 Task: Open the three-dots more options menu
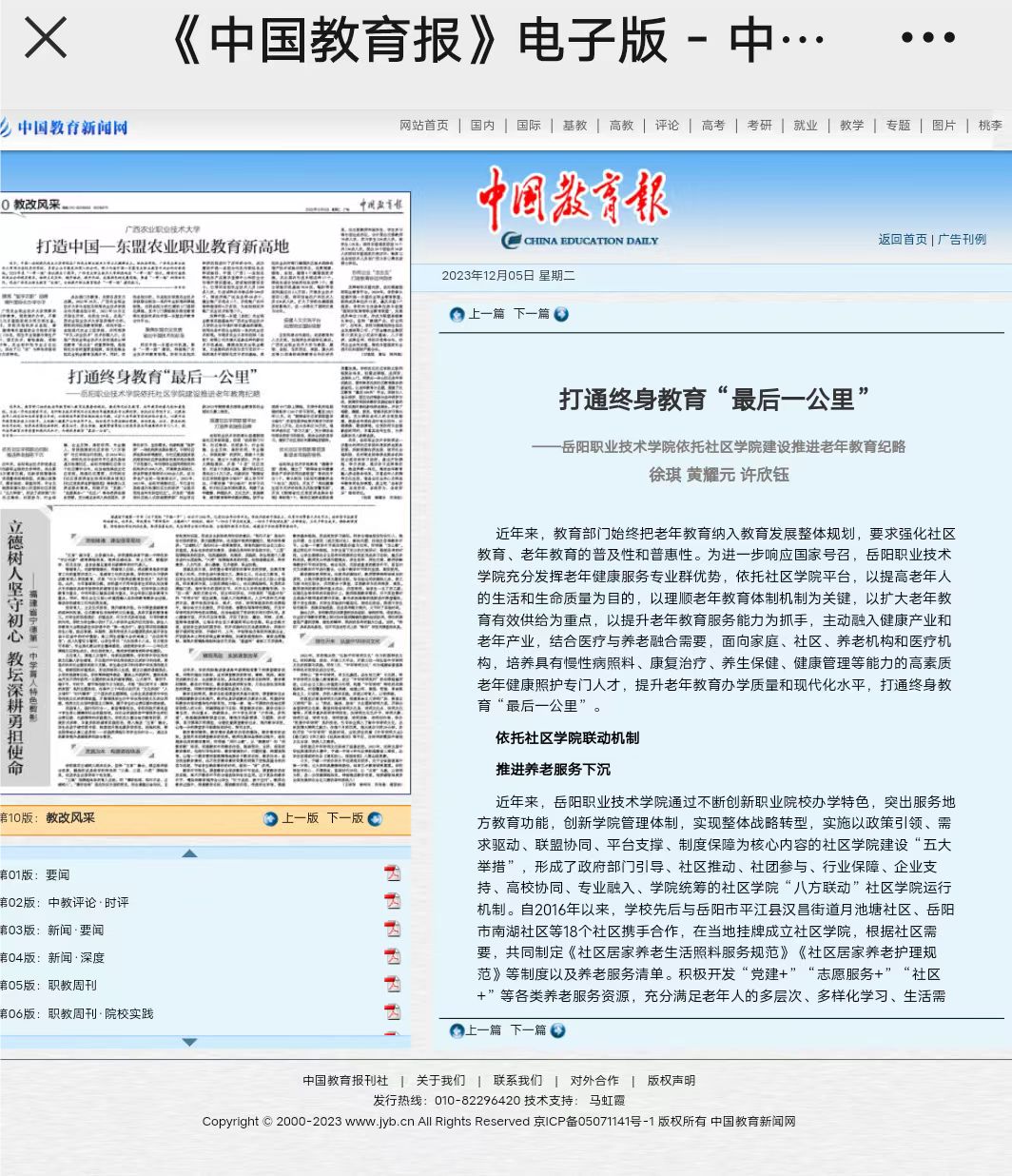[x=927, y=38]
